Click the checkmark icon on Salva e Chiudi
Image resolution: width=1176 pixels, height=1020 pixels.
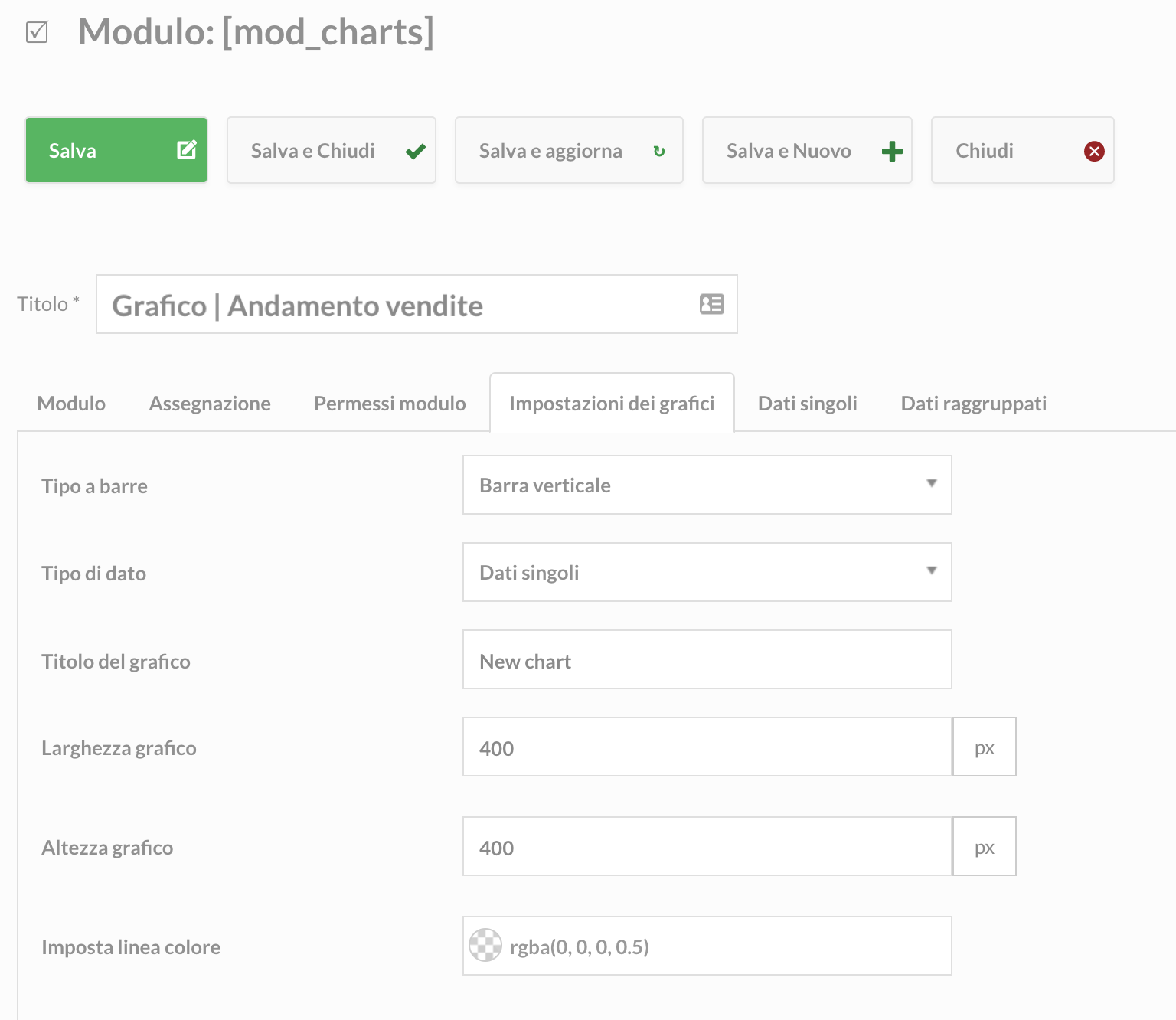tap(415, 151)
